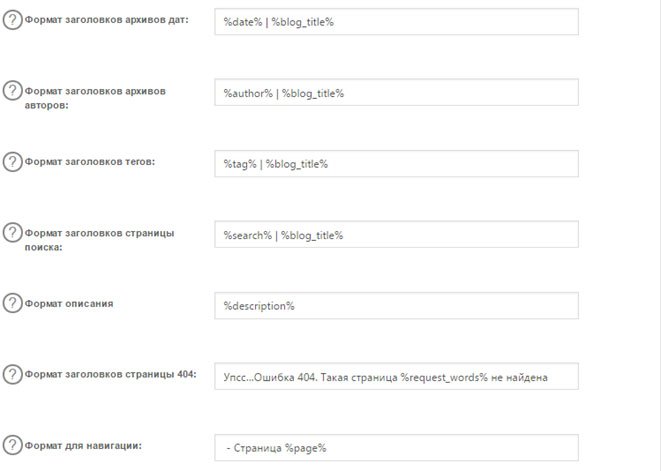The image size is (661, 471).
Task: Click the 'Формат заголовков страницы поиска' label
Action: (99, 239)
